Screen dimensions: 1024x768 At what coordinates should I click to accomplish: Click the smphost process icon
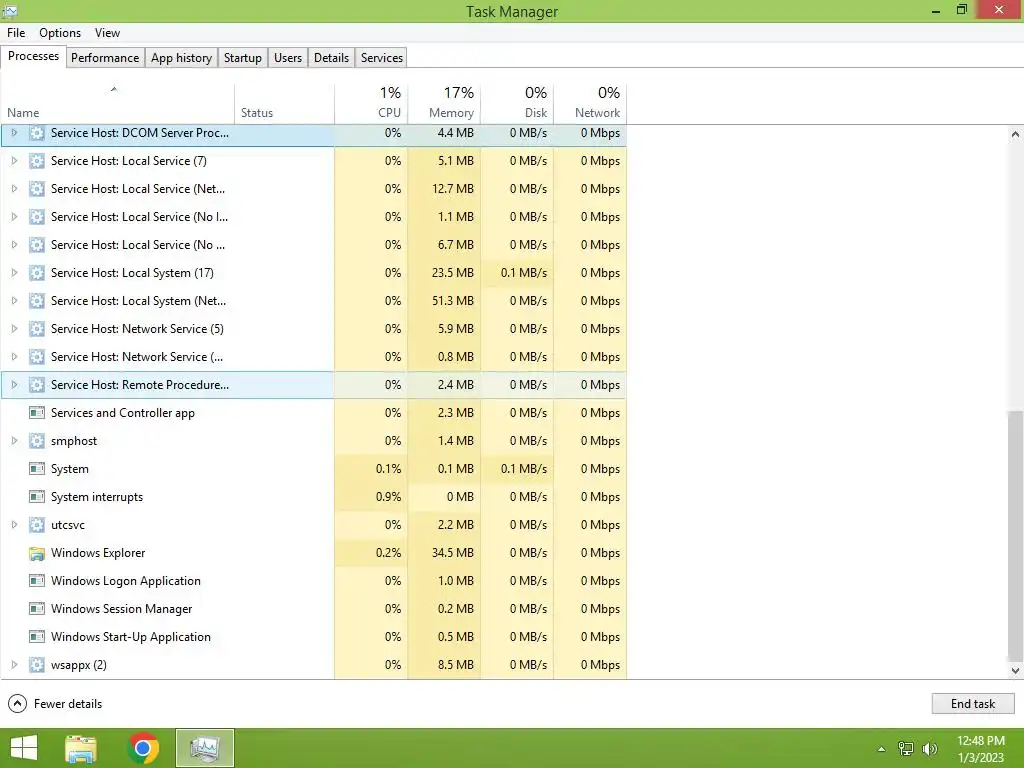coord(37,441)
